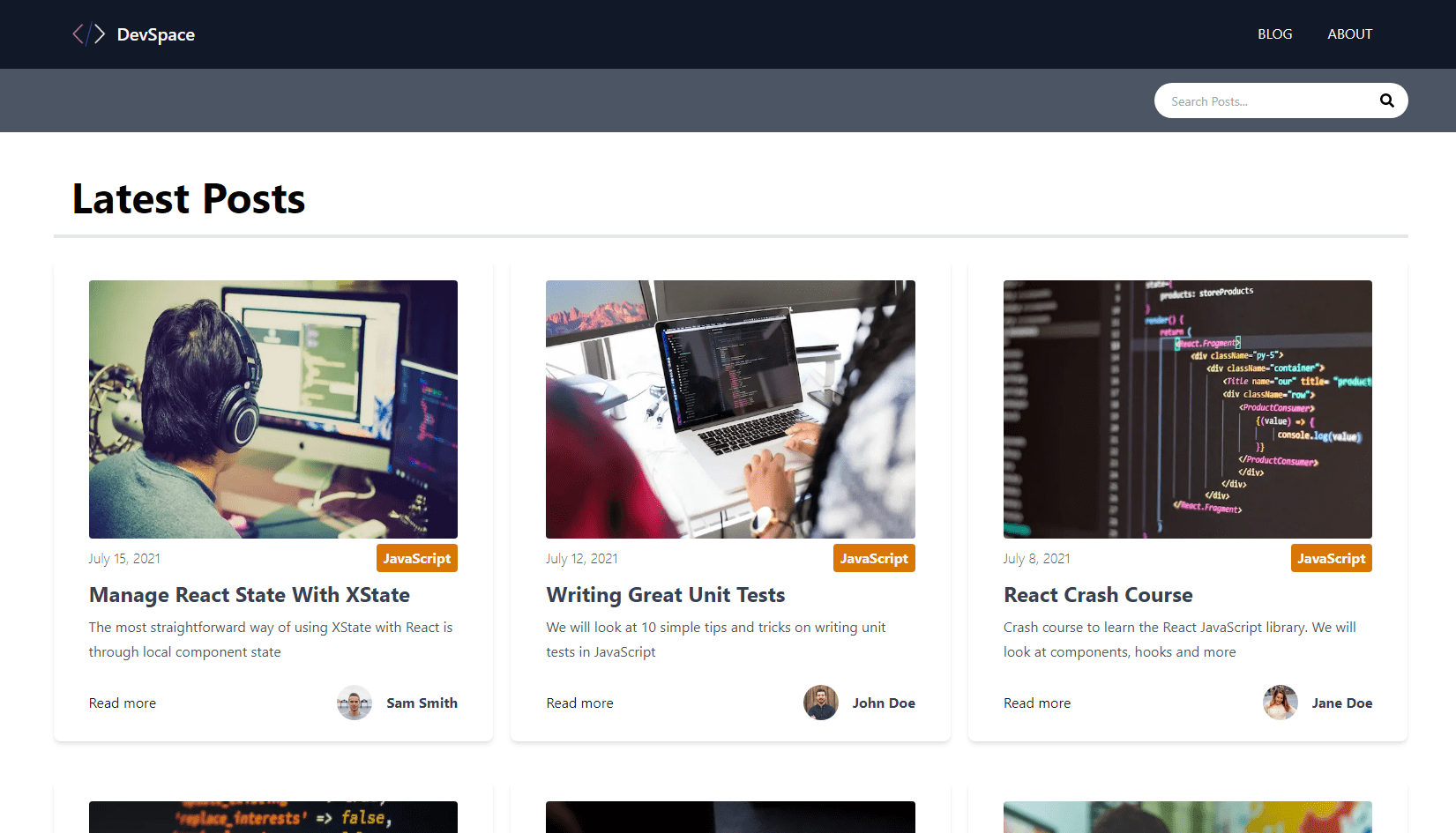Open the React Crash Course title
1456x833 pixels.
coord(1098,595)
